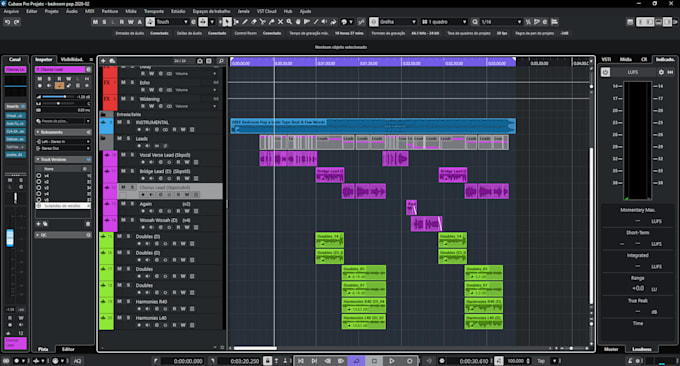Adjust the inspector volume slider
The height and width of the screenshot is (366, 680).
pos(58,97)
